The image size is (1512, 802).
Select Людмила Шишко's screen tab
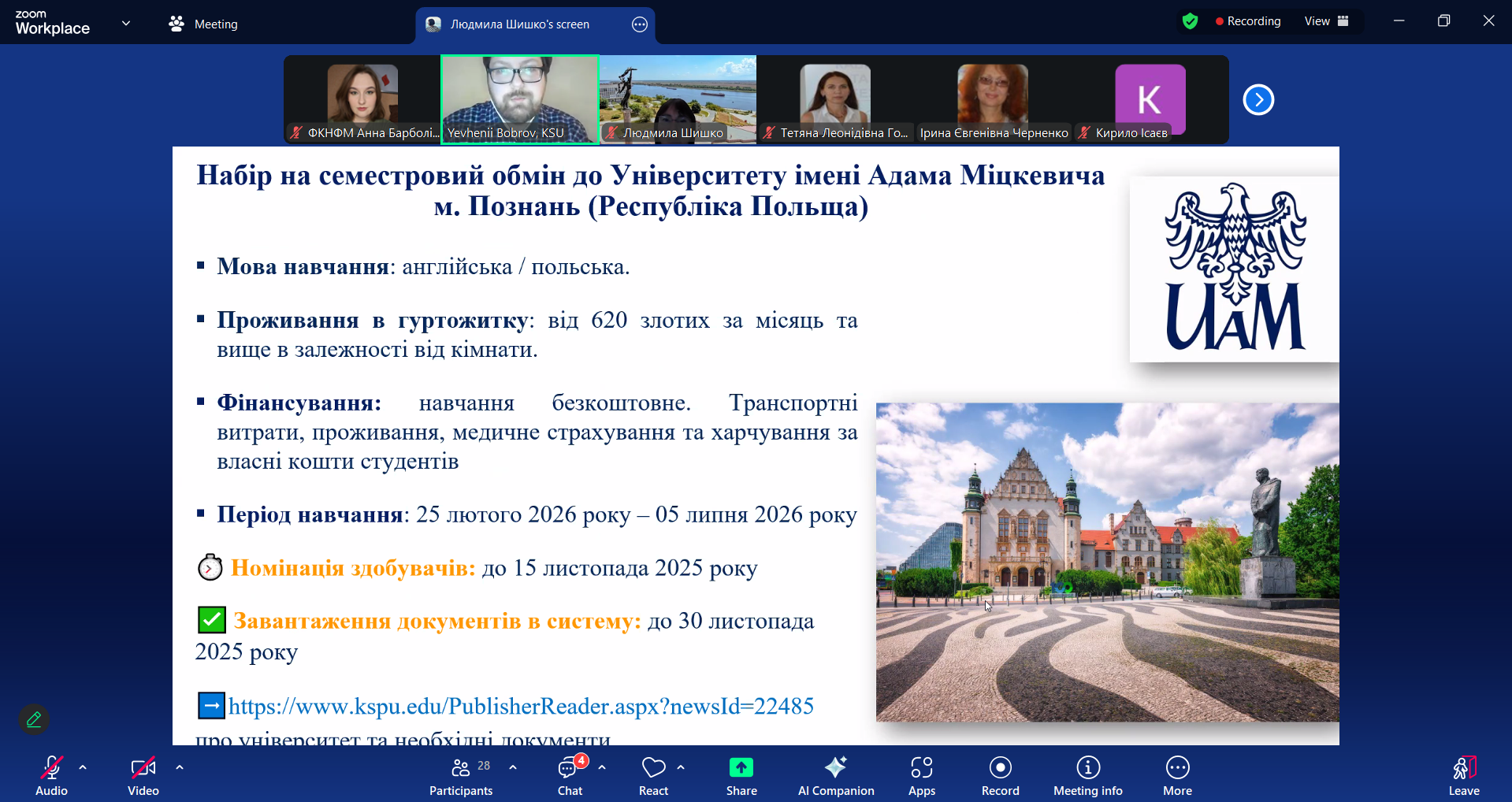tap(520, 24)
